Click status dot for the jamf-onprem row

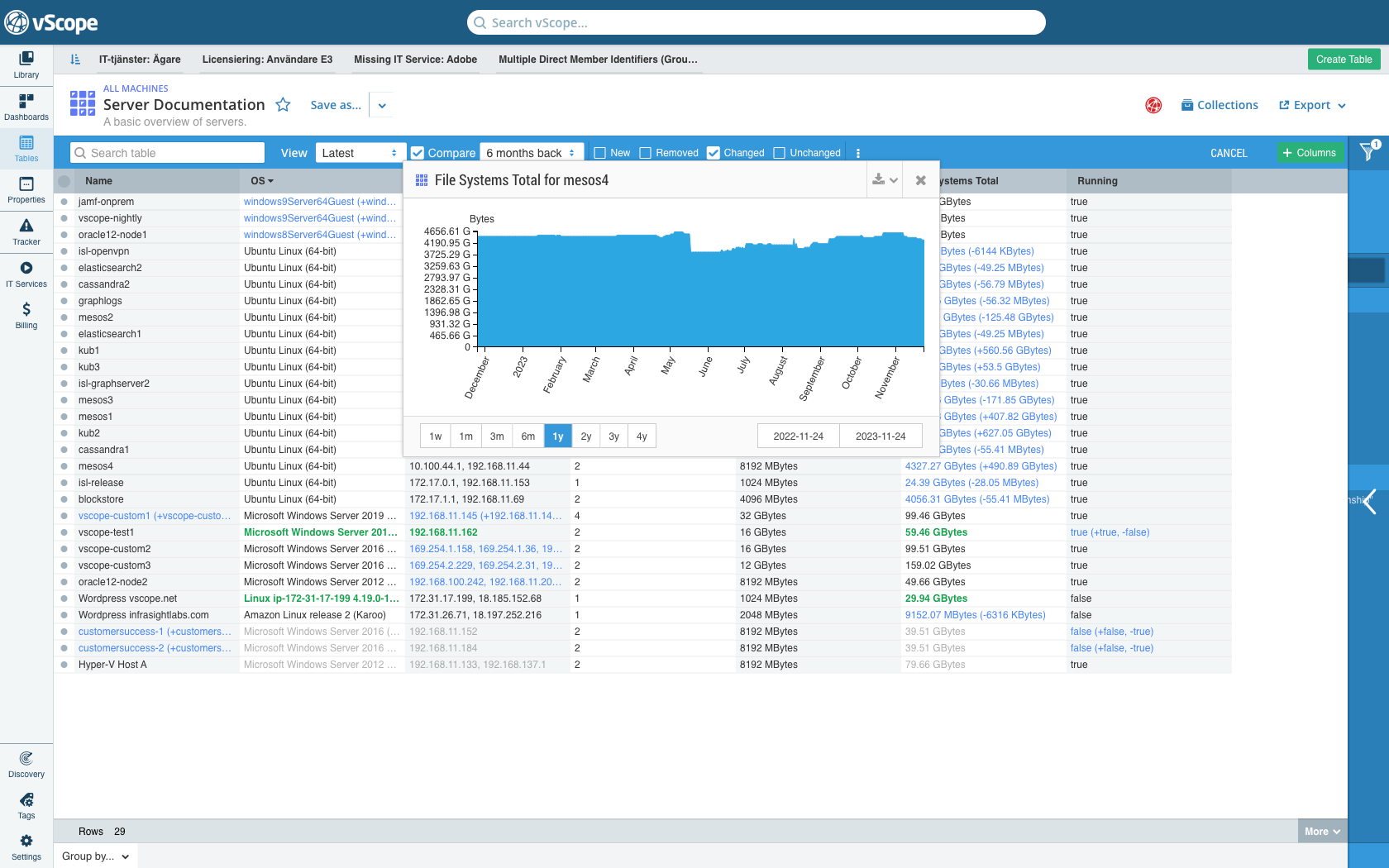(64, 202)
